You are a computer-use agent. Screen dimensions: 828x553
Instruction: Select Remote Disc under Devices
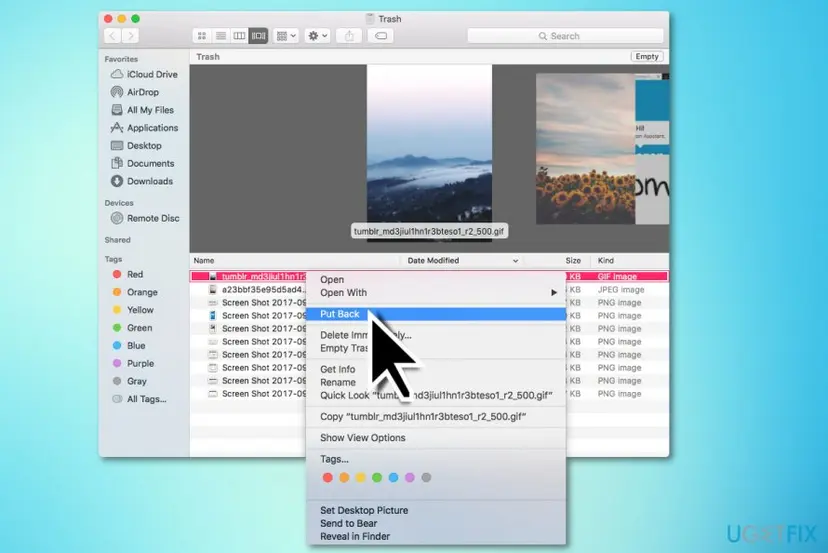tap(145, 218)
